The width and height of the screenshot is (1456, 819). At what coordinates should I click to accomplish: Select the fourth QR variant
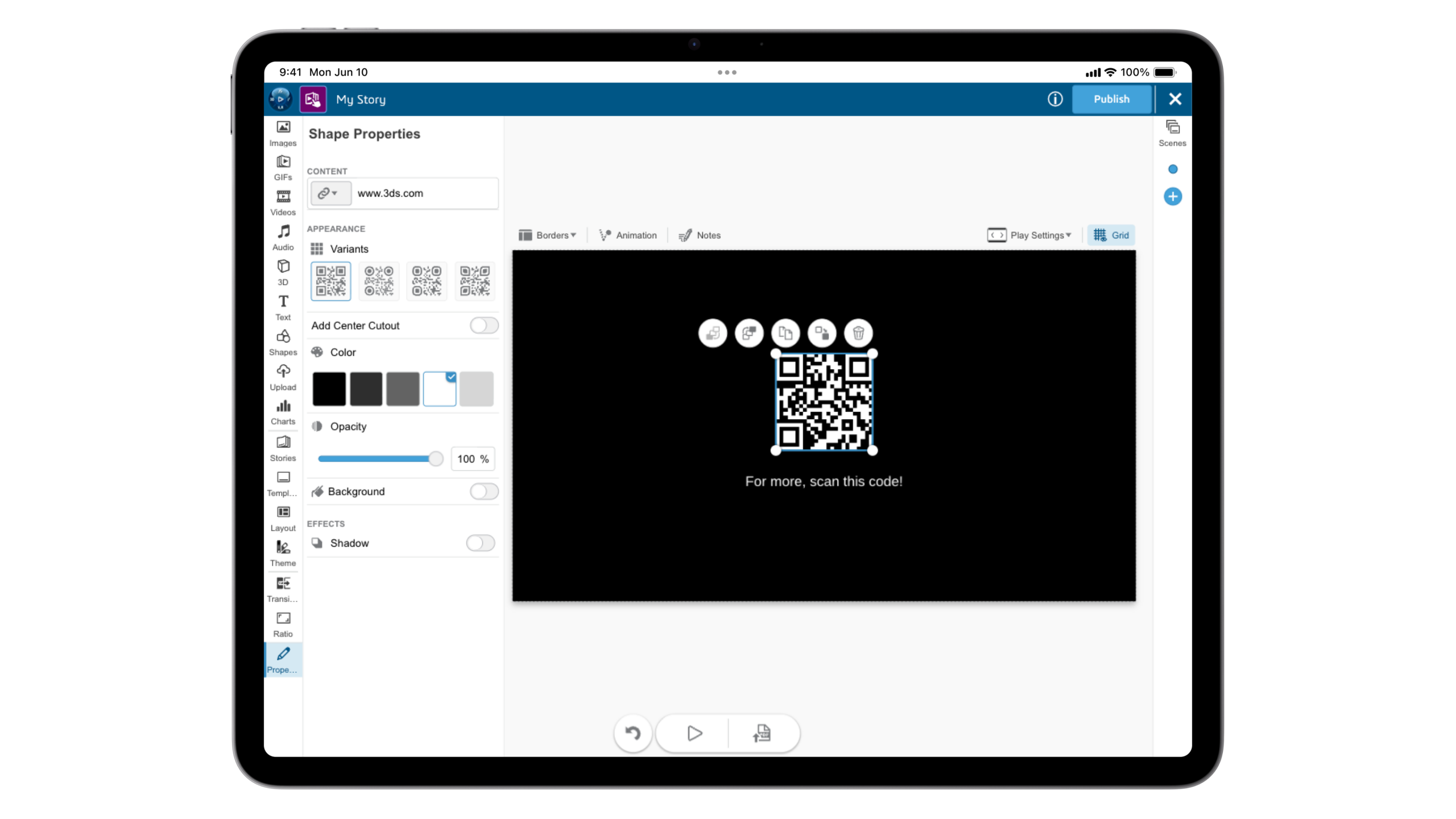click(475, 281)
